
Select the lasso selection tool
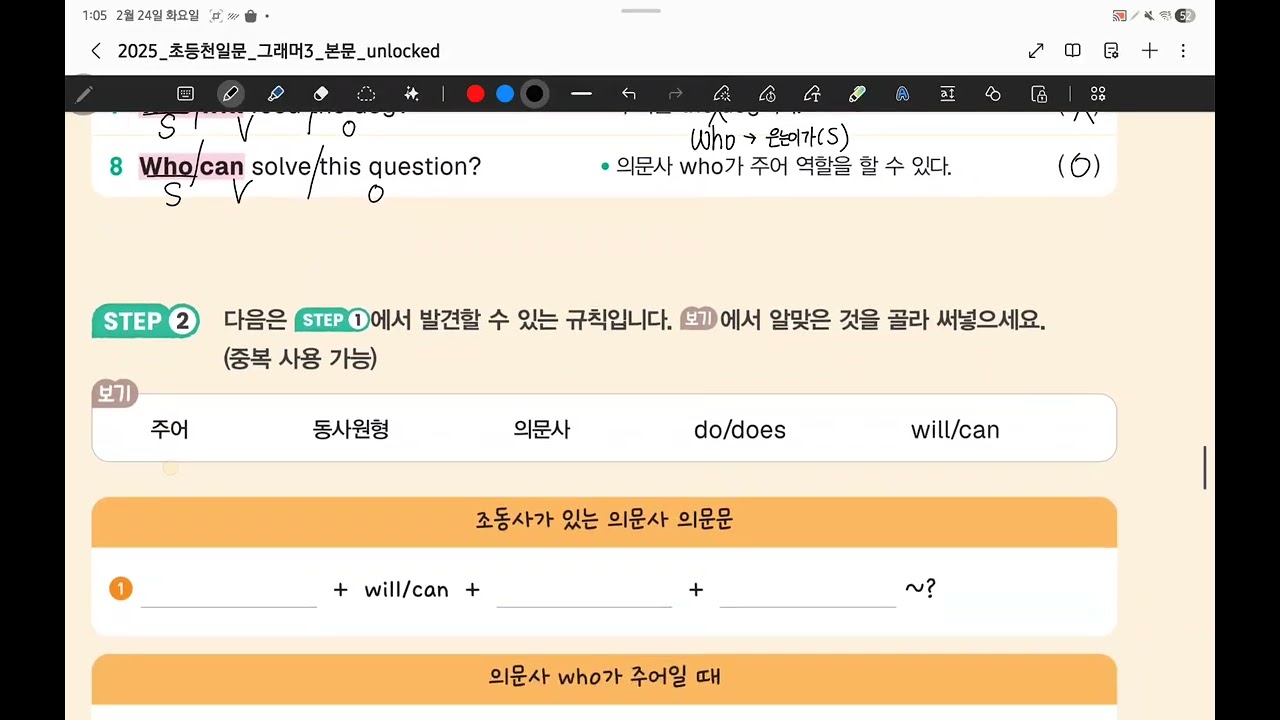click(366, 94)
